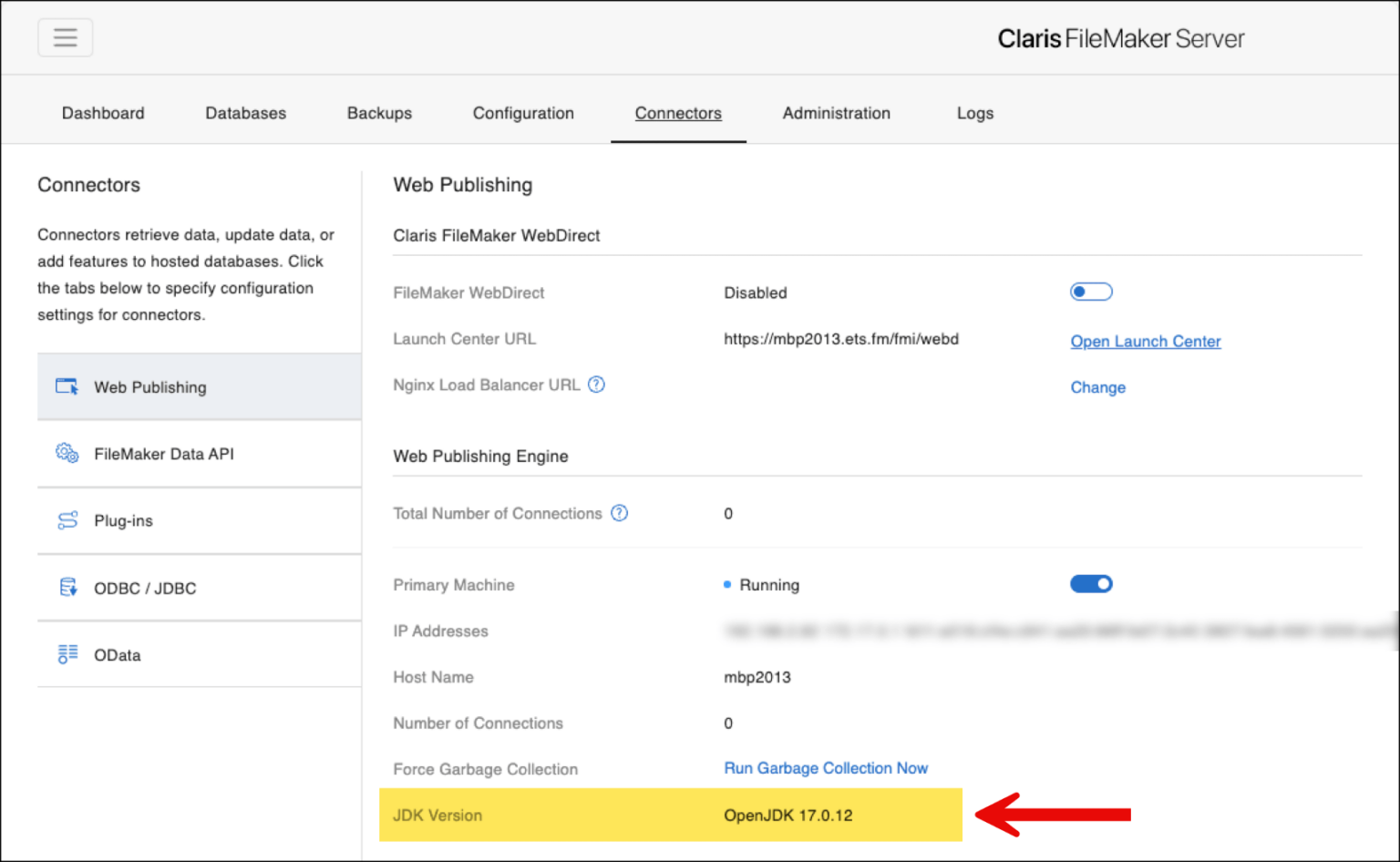Click the Open Launch Center link
The width and height of the screenshot is (1400, 862).
coord(1145,341)
